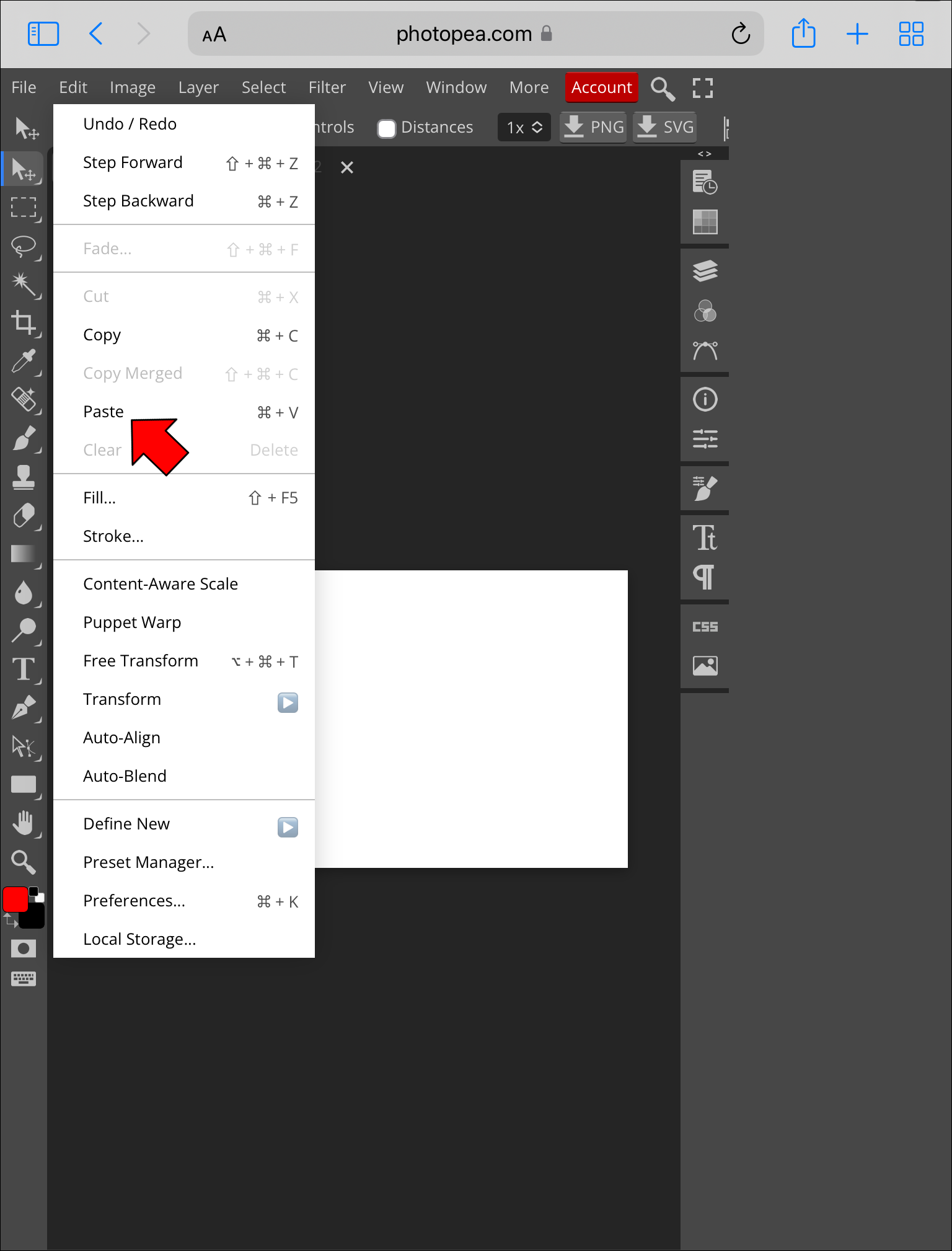Select the Clone Stamp tool
This screenshot has width=952, height=1251.
[x=24, y=477]
